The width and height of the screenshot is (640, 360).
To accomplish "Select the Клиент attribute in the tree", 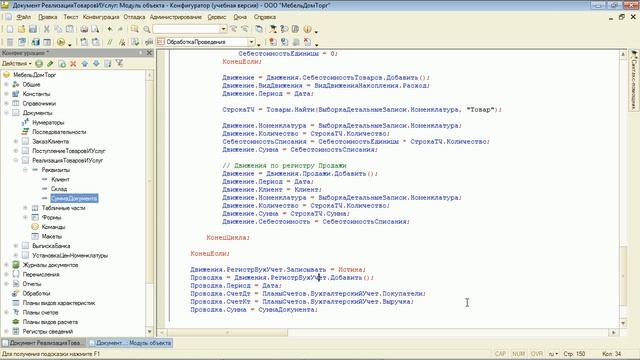I will pyautogui.click(x=60, y=179).
